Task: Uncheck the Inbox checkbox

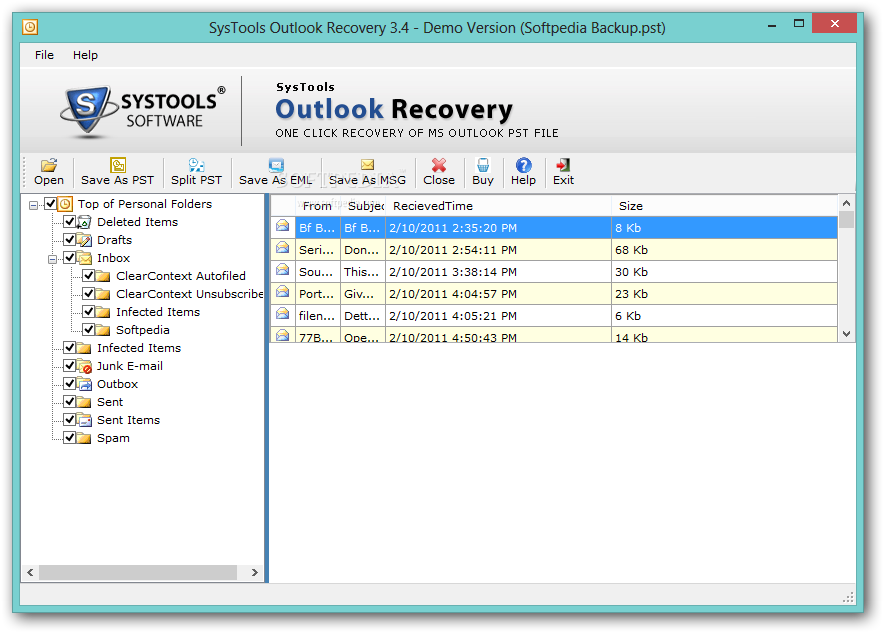Action: [x=69, y=258]
